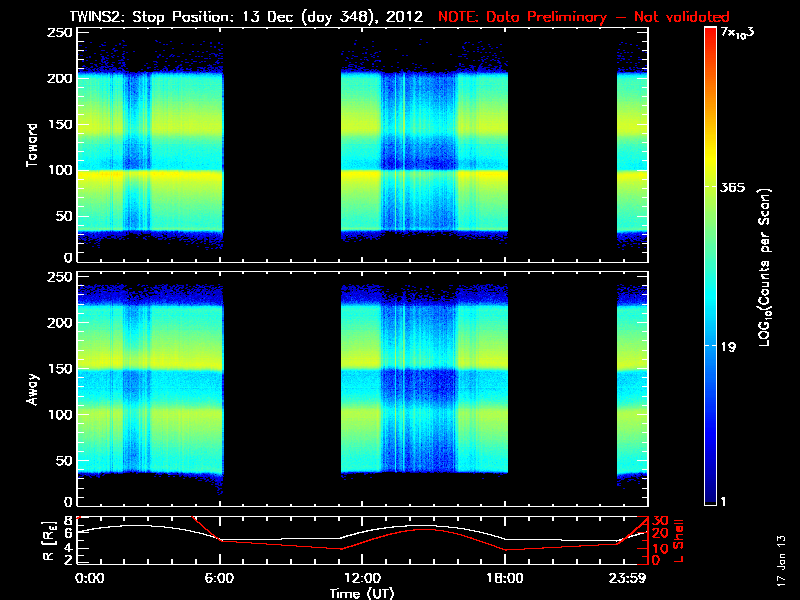Click the "Time (UT)" x-axis label
This screenshot has height=600, width=800.
click(362, 593)
